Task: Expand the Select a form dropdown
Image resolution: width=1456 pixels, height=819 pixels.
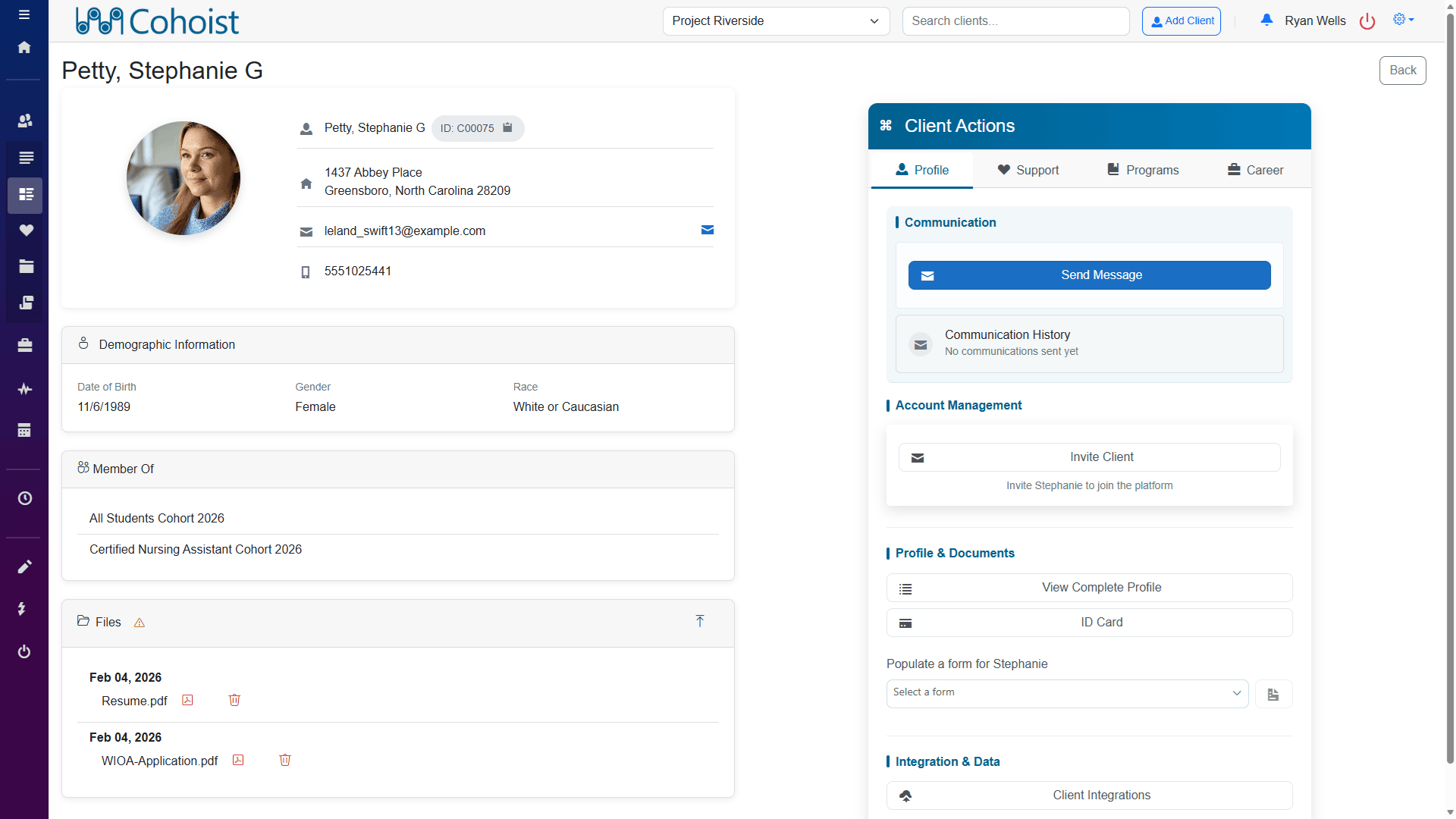Action: coord(1066,693)
